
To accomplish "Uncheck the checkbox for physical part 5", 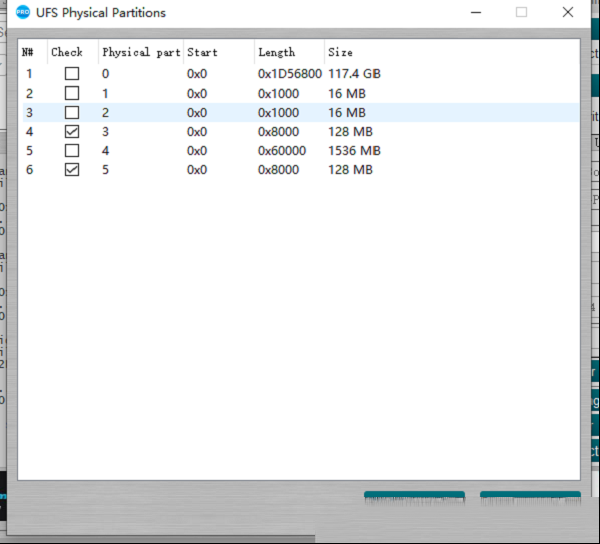I will [72, 169].
